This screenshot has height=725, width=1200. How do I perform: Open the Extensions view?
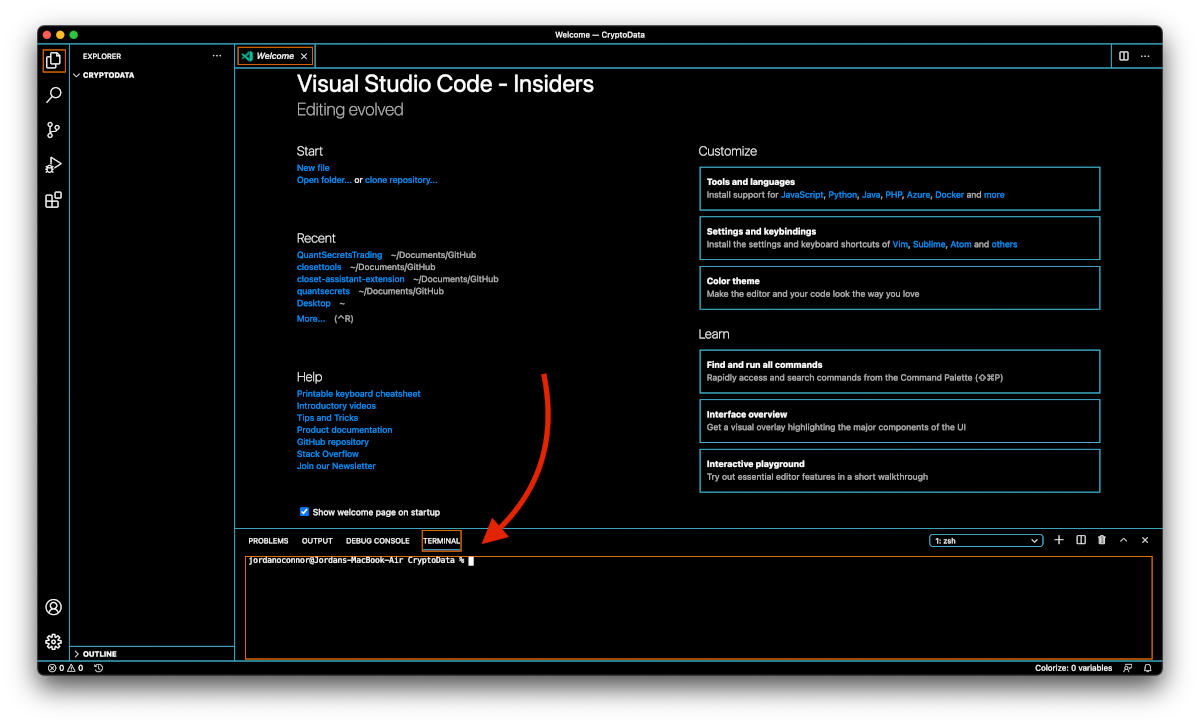[54, 200]
